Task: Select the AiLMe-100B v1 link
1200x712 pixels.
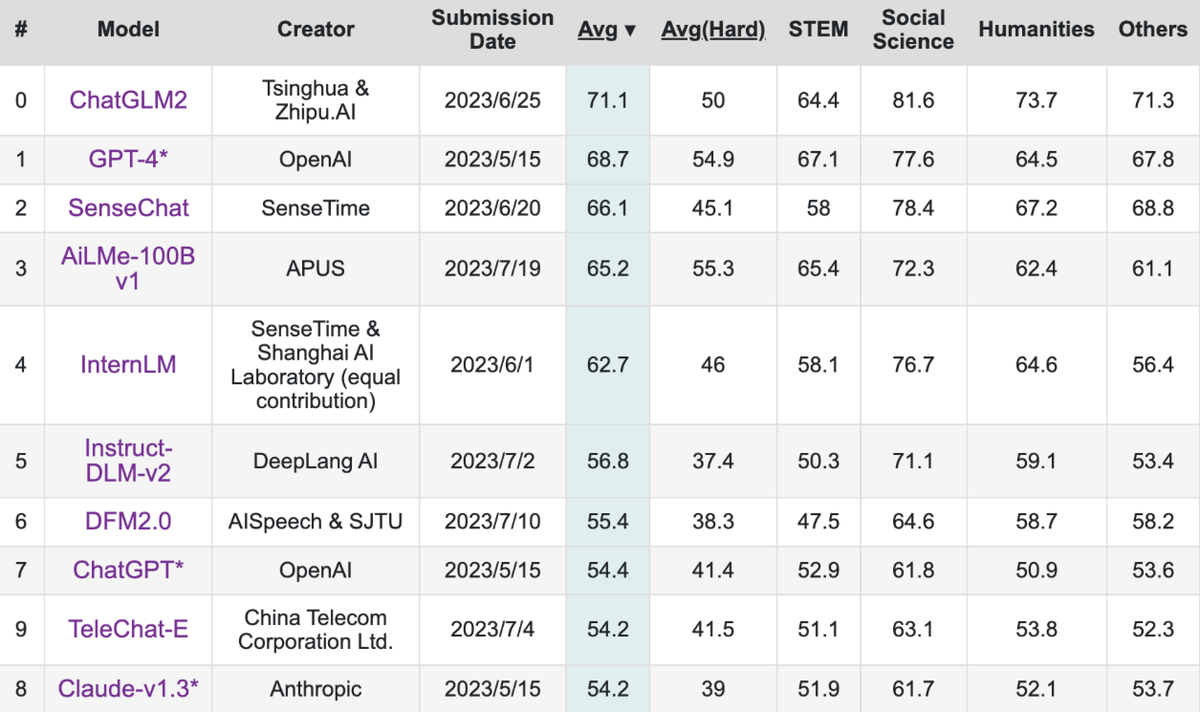Action: [128, 268]
